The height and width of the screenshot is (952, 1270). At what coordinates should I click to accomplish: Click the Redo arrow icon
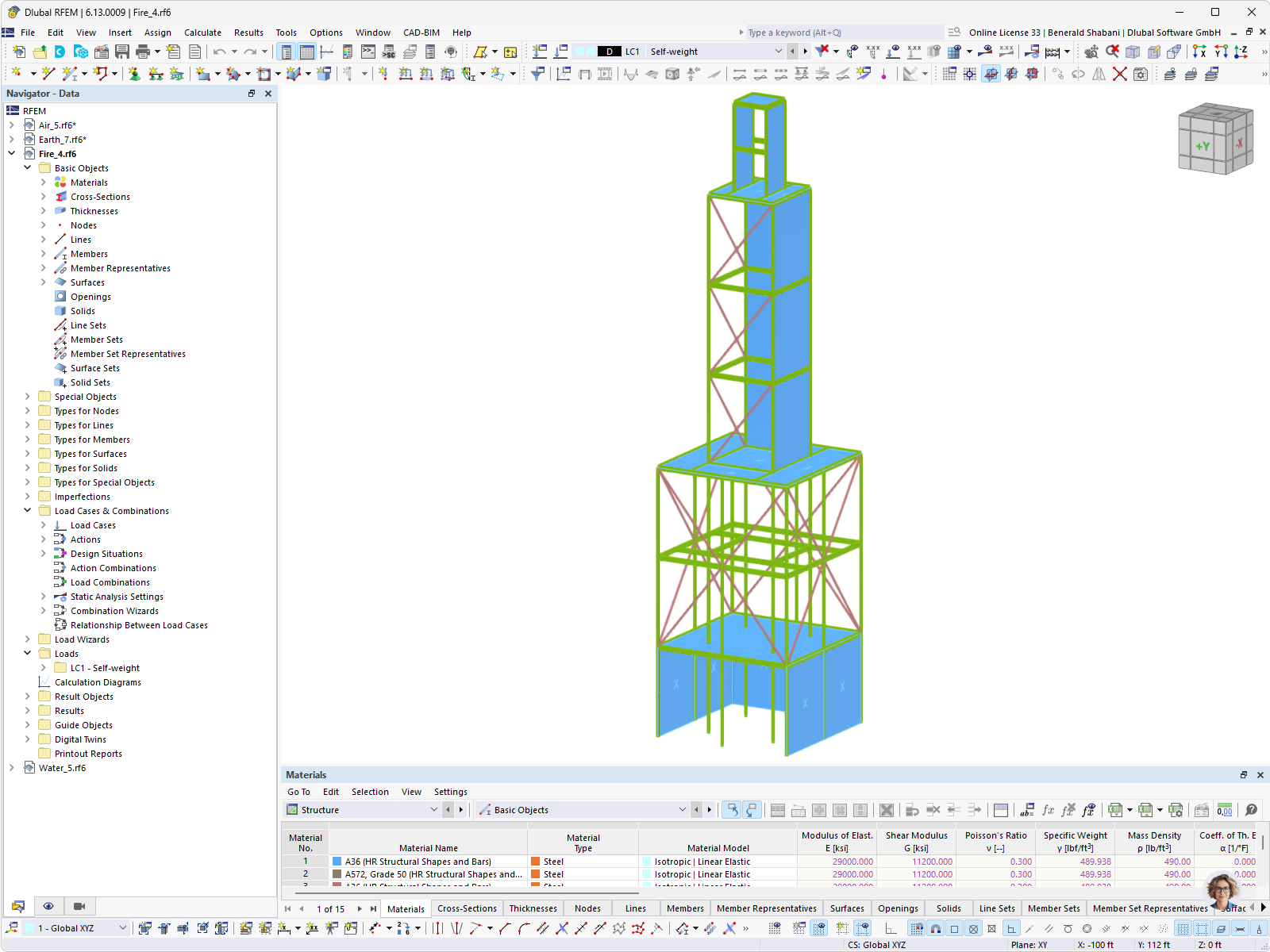point(251,52)
